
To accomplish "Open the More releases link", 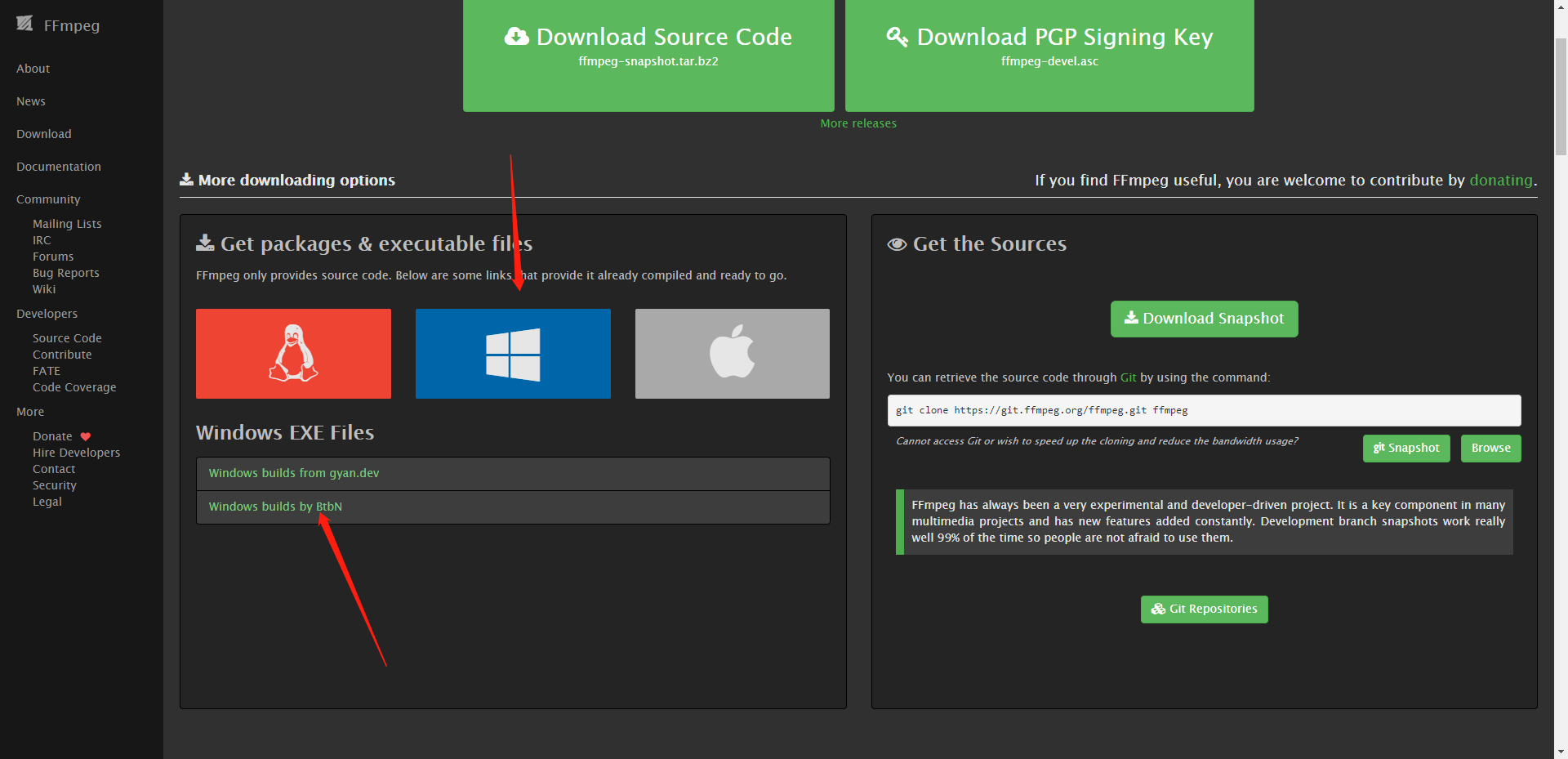I will coord(858,123).
